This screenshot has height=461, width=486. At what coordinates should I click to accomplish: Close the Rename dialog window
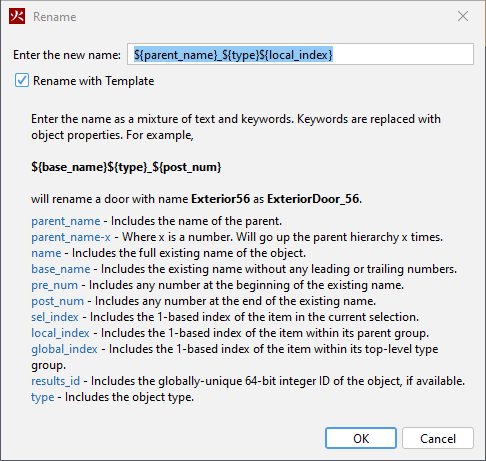pyautogui.click(x=463, y=16)
